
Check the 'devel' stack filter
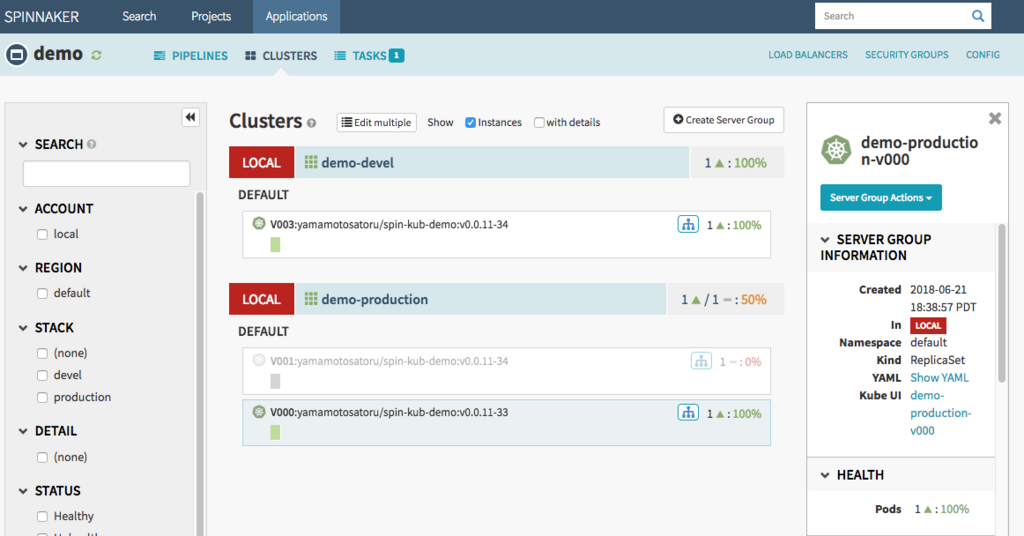click(x=42, y=375)
